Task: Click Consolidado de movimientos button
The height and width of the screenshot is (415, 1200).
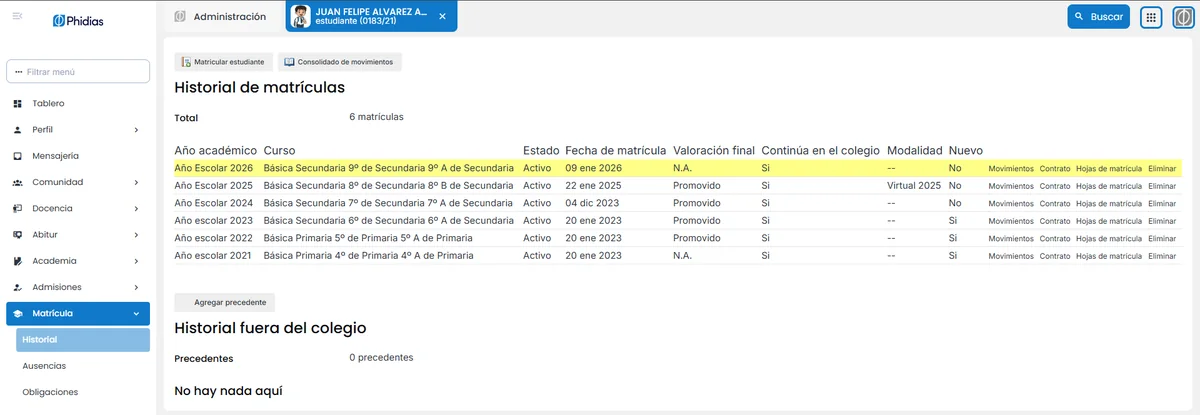Action: coord(340,62)
